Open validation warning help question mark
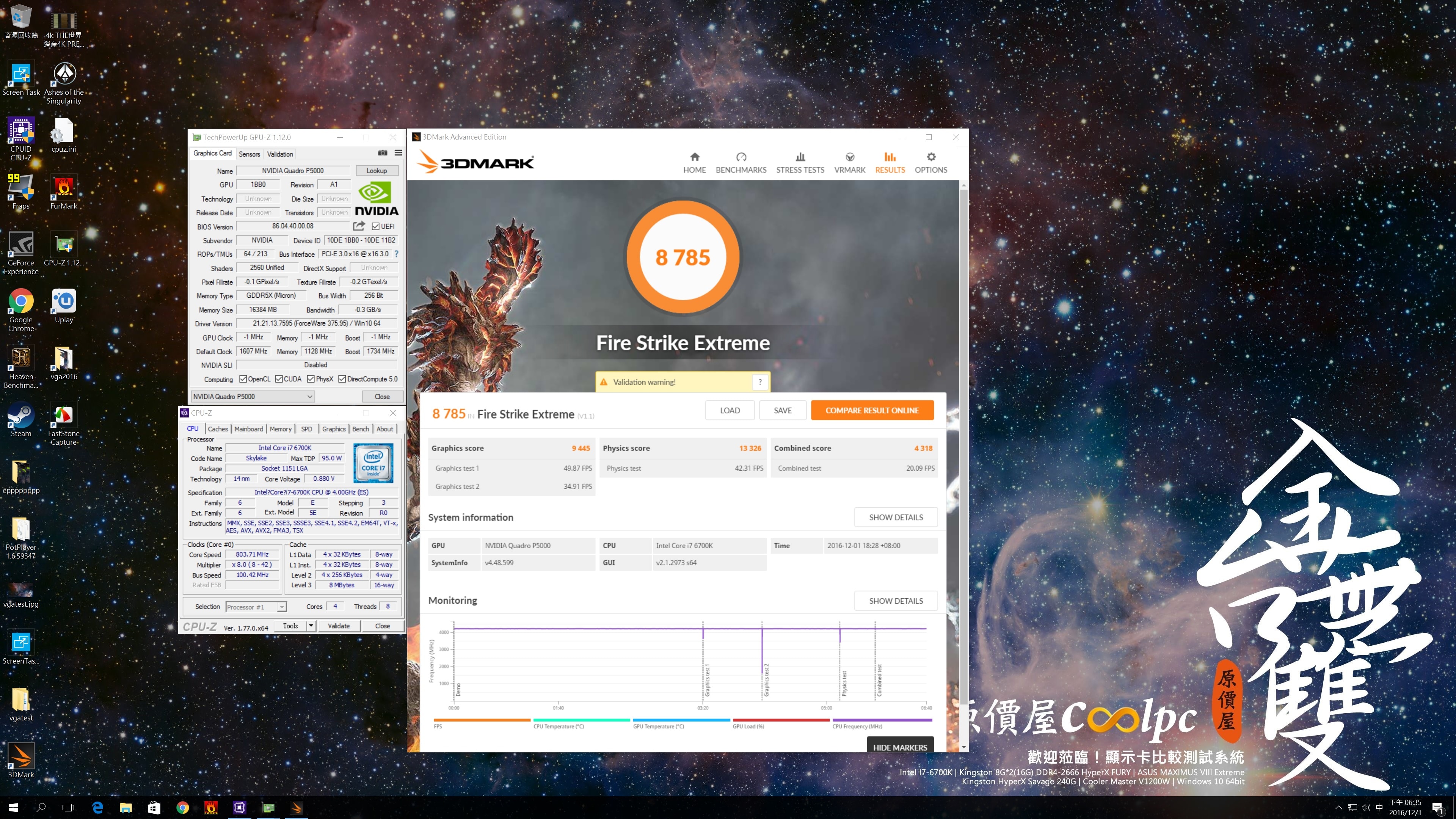Viewport: 1456px width, 819px height. click(760, 382)
